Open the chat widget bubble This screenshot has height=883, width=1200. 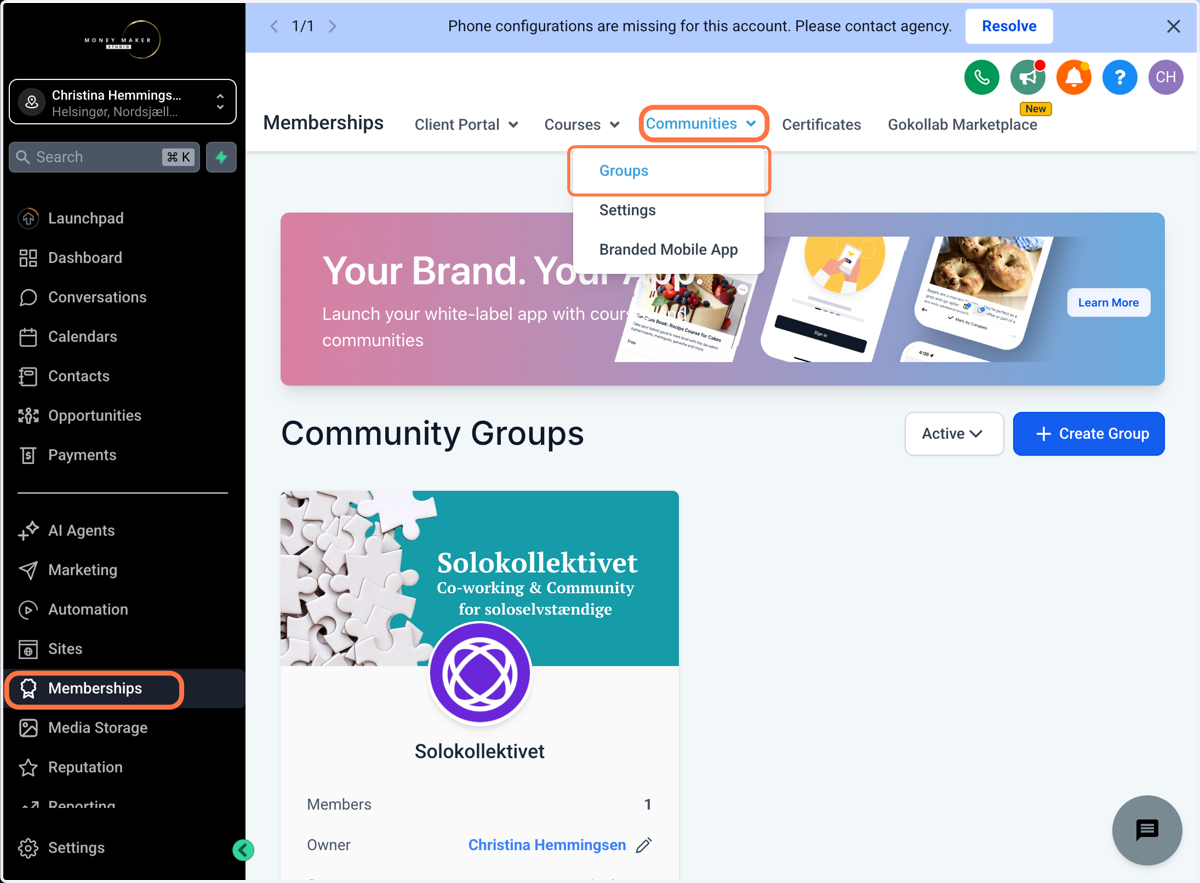click(x=1147, y=830)
